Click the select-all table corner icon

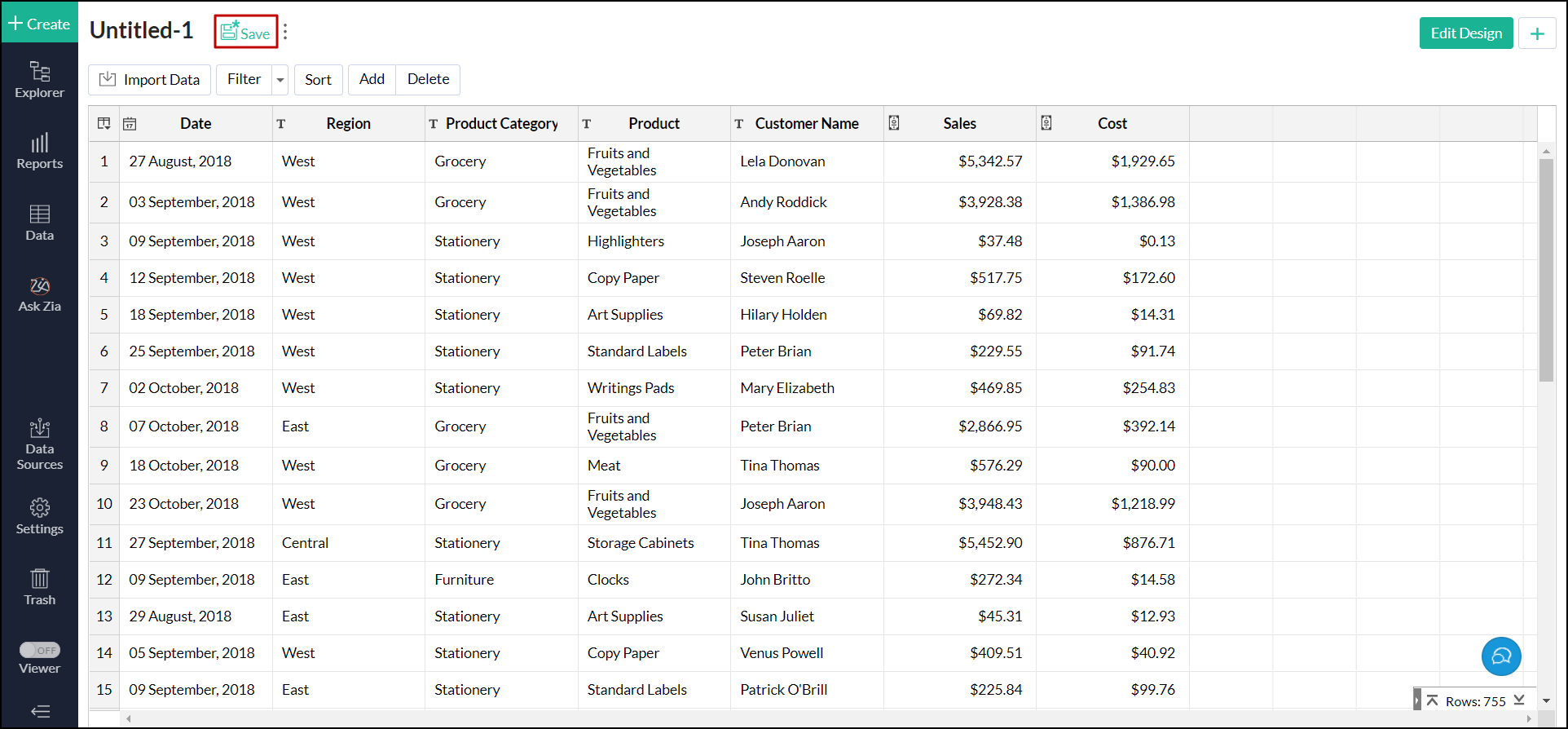click(x=104, y=124)
